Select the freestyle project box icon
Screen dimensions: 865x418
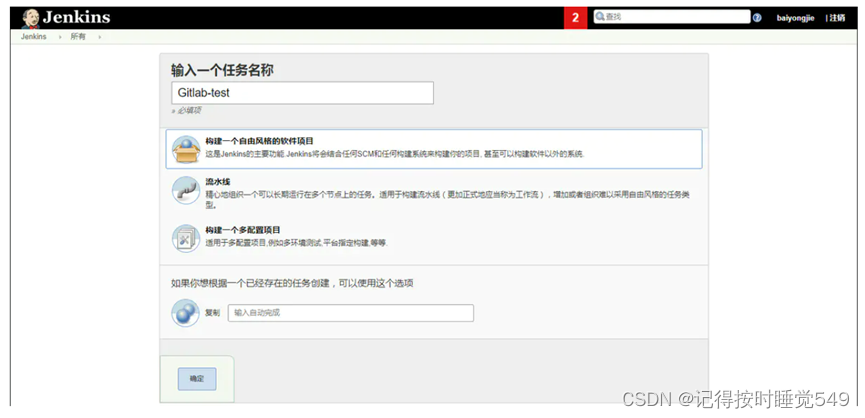point(186,149)
